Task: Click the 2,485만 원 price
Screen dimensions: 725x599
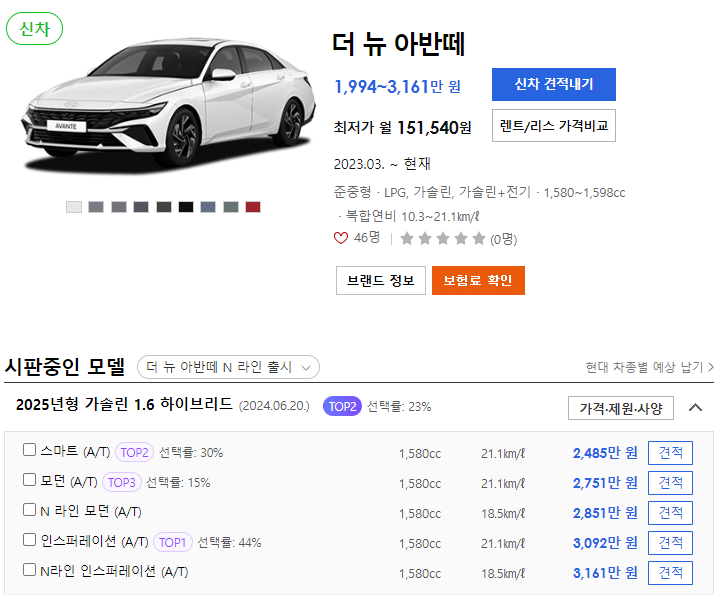Action: (x=605, y=453)
